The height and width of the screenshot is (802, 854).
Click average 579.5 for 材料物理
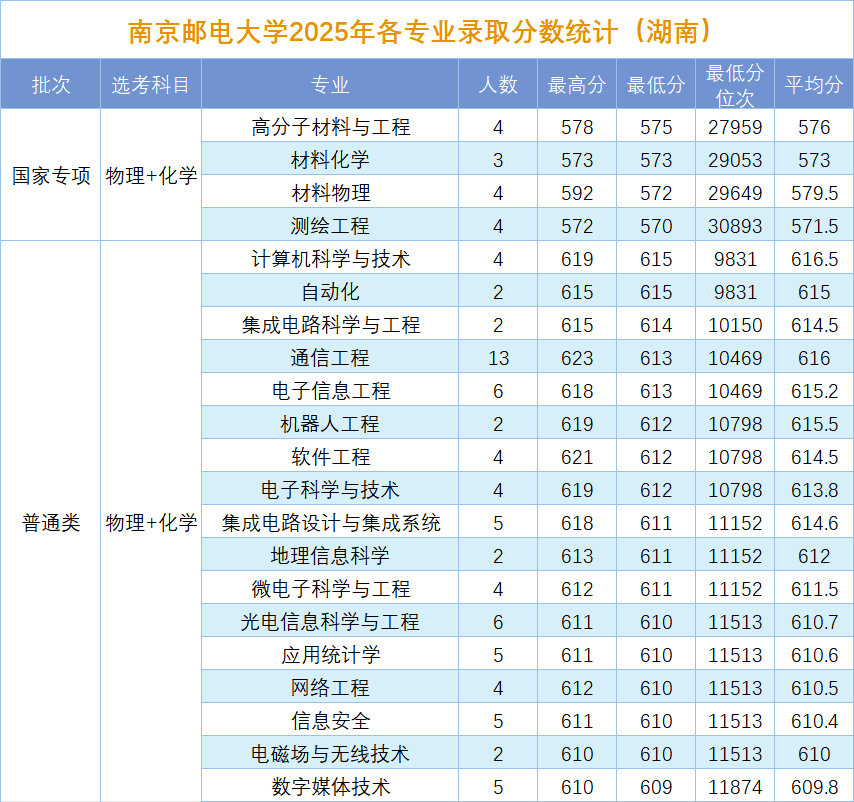[x=814, y=193]
